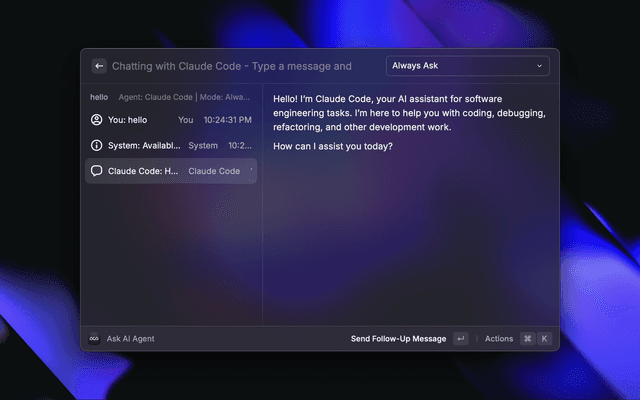The image size is (640, 400).
Task: Click the chevron arrow in Always Ask dropdown
Action: (540, 66)
